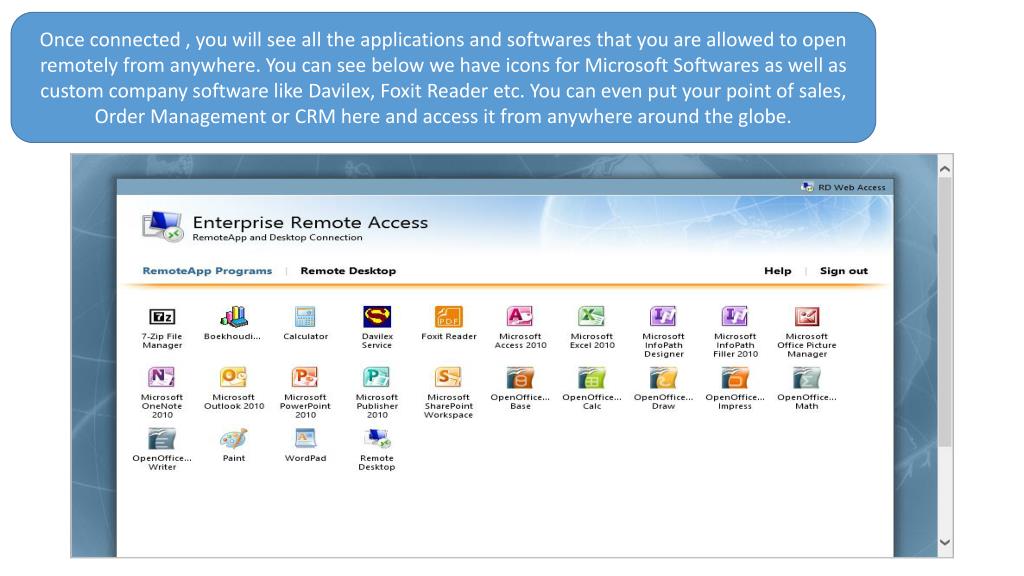
Task: Open Microsoft Excel 2010 icon
Action: 592,317
